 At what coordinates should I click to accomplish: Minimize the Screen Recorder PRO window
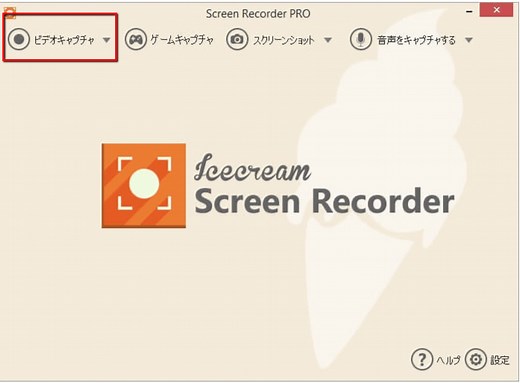point(469,12)
